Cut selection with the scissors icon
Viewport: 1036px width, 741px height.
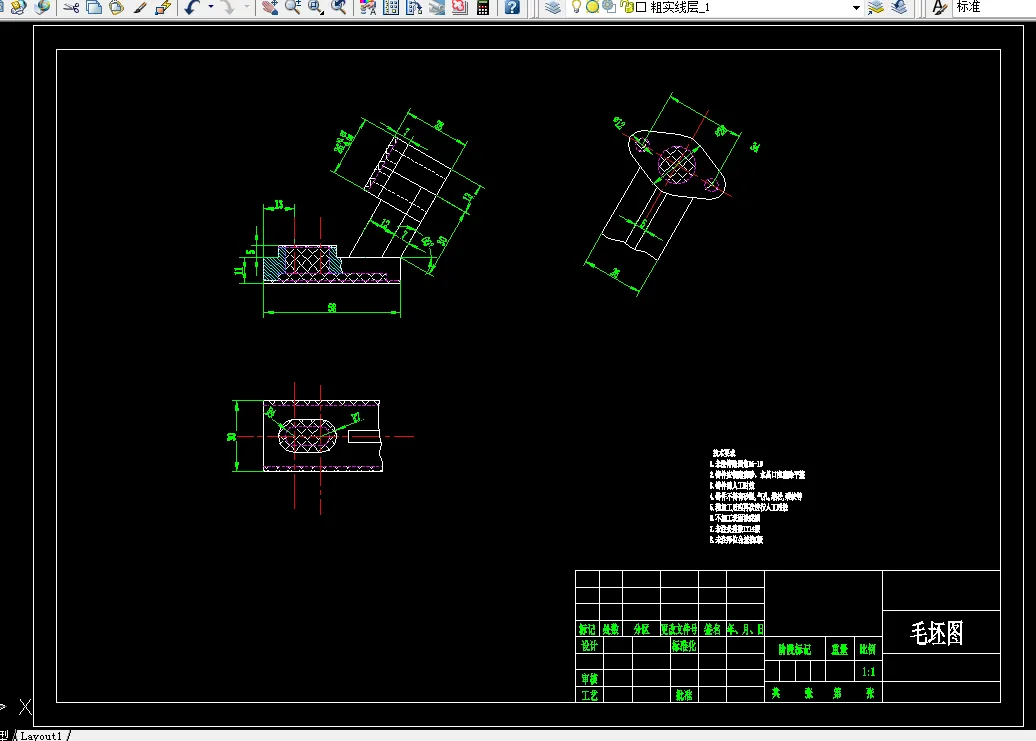pos(71,7)
